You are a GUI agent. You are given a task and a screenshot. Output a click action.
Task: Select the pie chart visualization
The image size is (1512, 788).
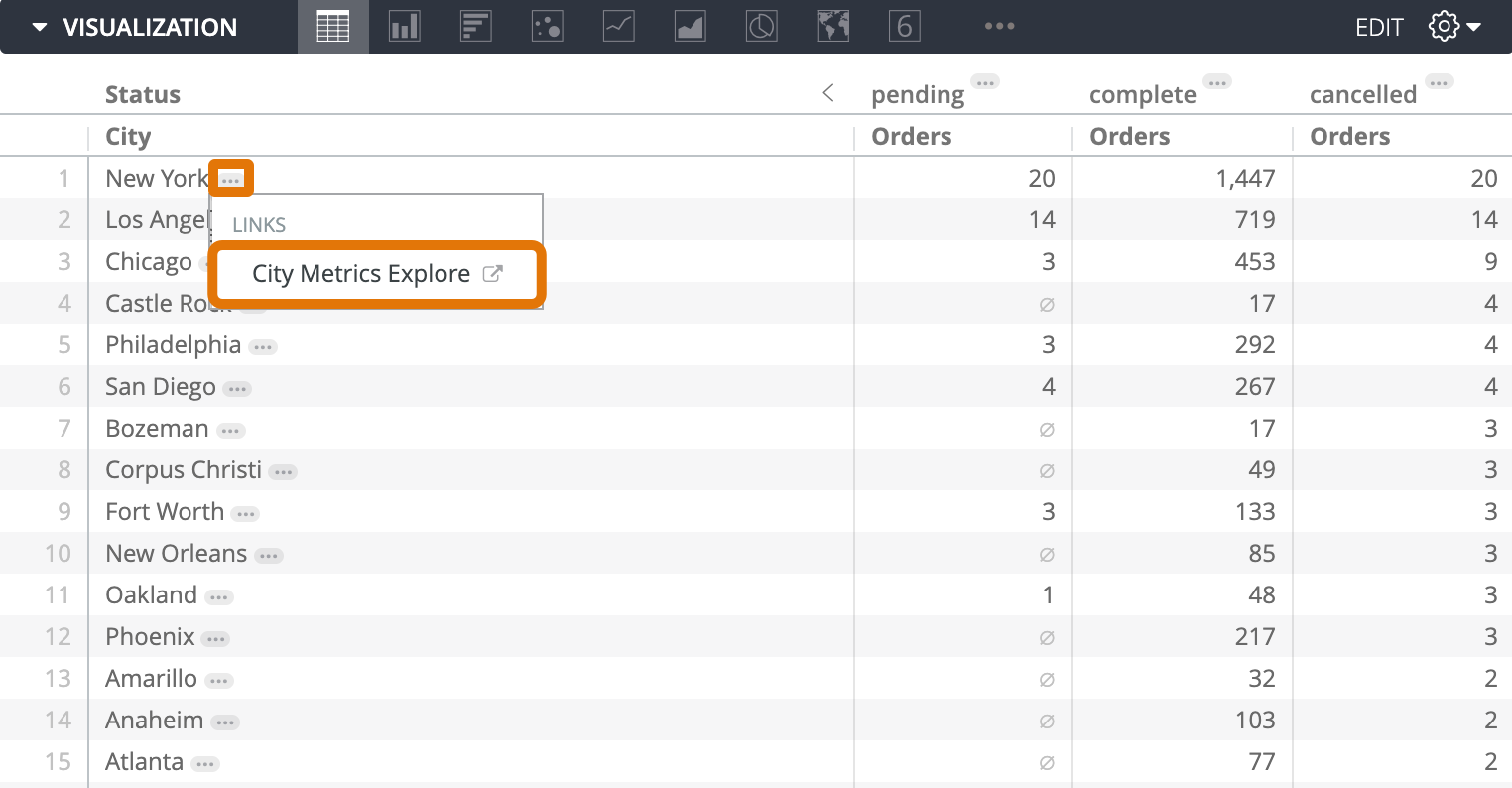[x=761, y=27]
